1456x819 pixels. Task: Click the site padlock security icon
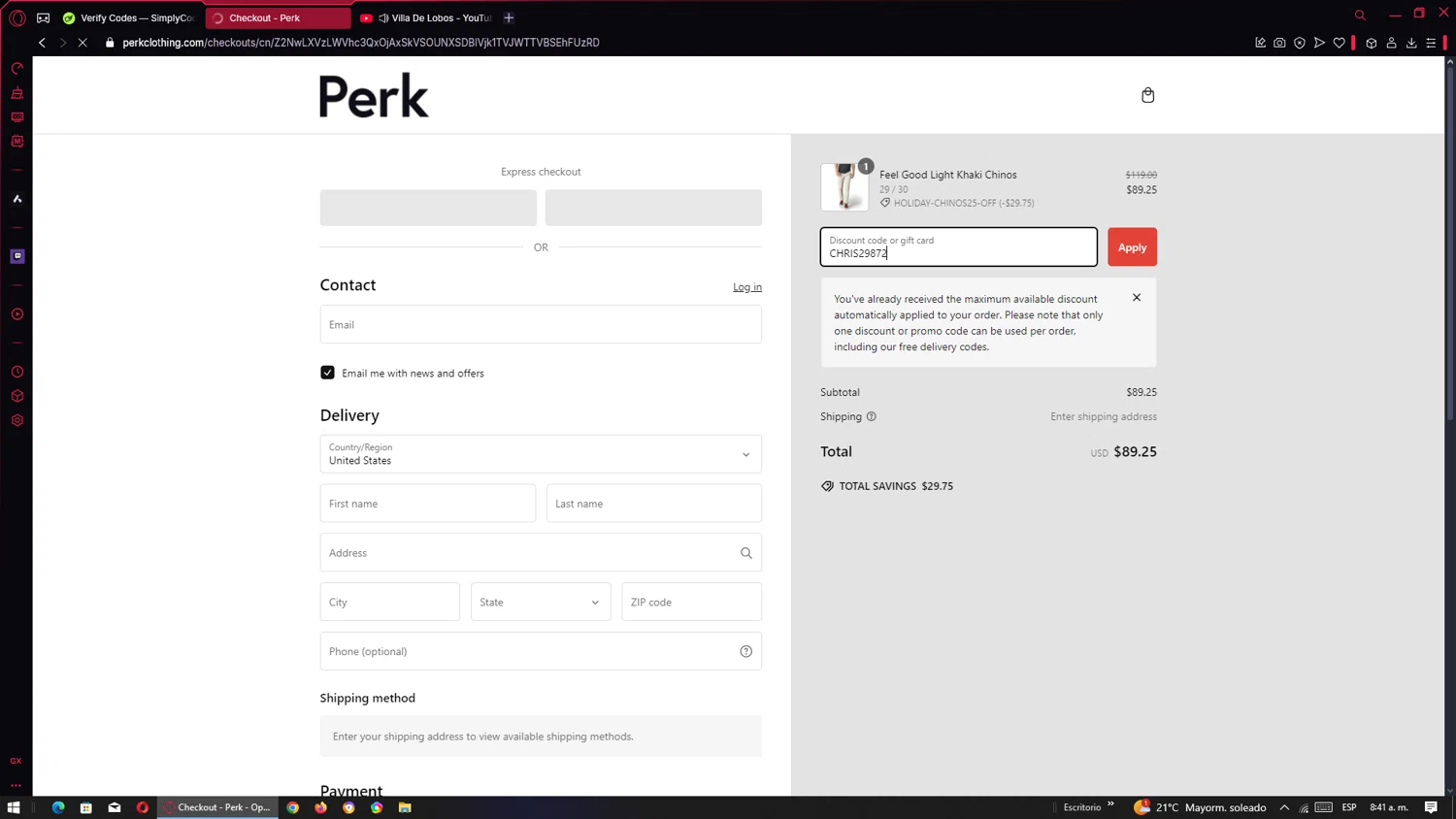tap(110, 43)
